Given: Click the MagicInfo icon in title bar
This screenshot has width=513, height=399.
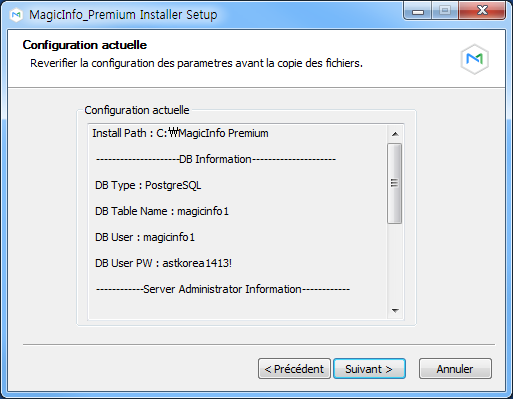Looking at the screenshot, I should click(16, 15).
